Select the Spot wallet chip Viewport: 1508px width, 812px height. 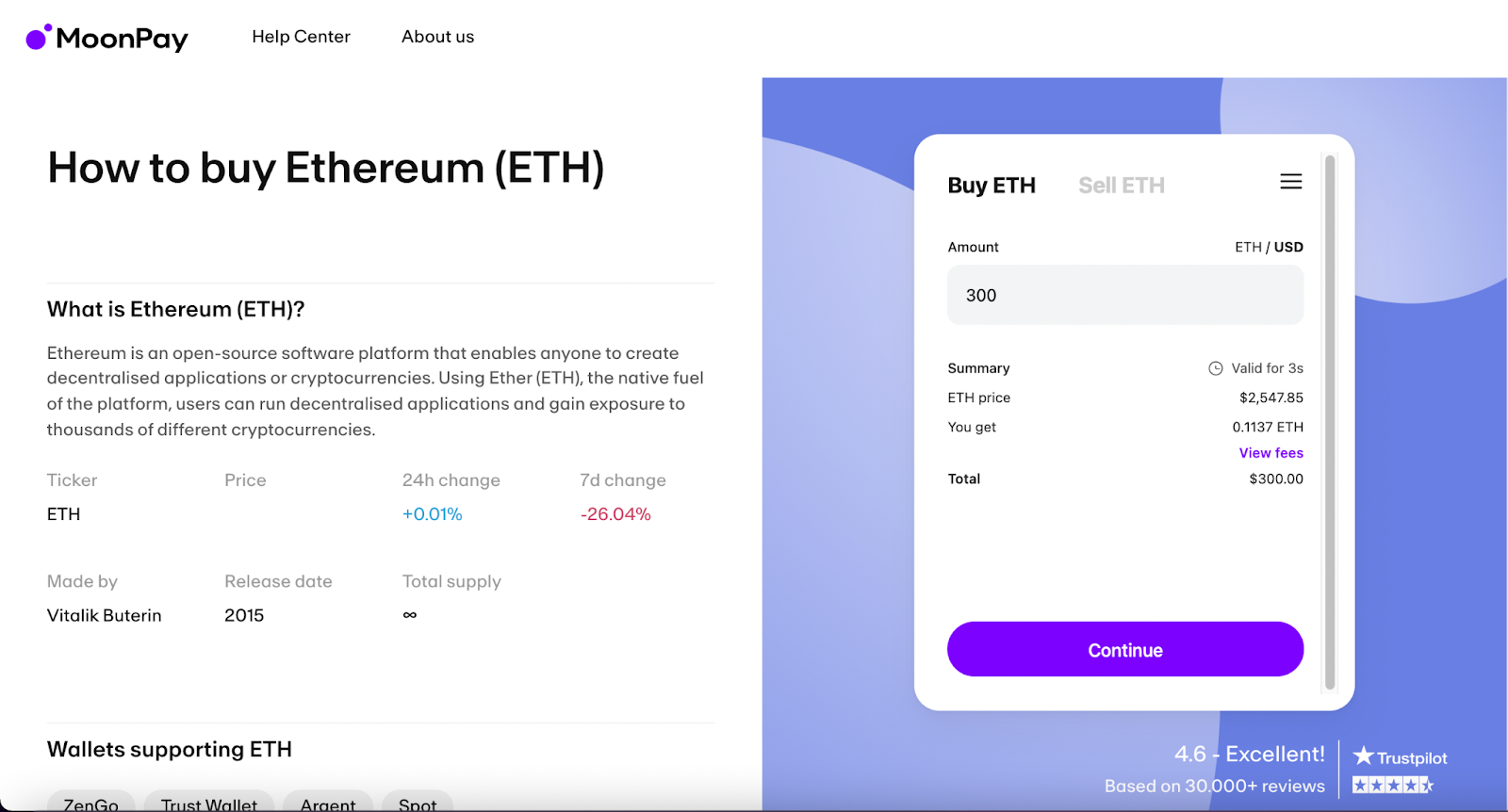pos(418,804)
